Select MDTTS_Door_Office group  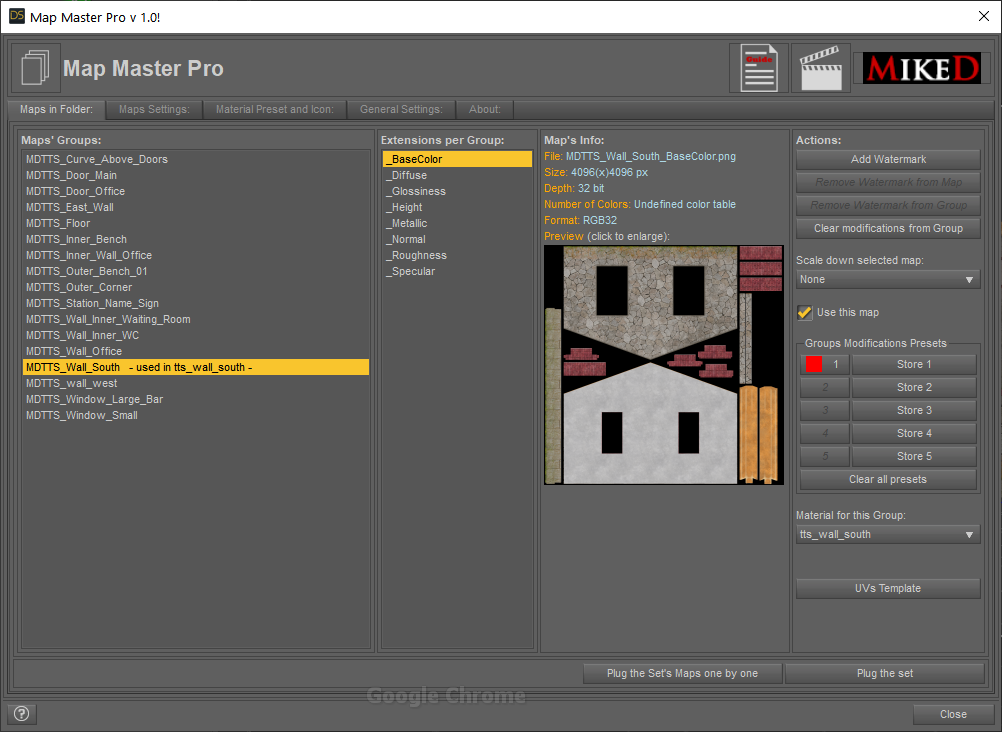(x=196, y=191)
